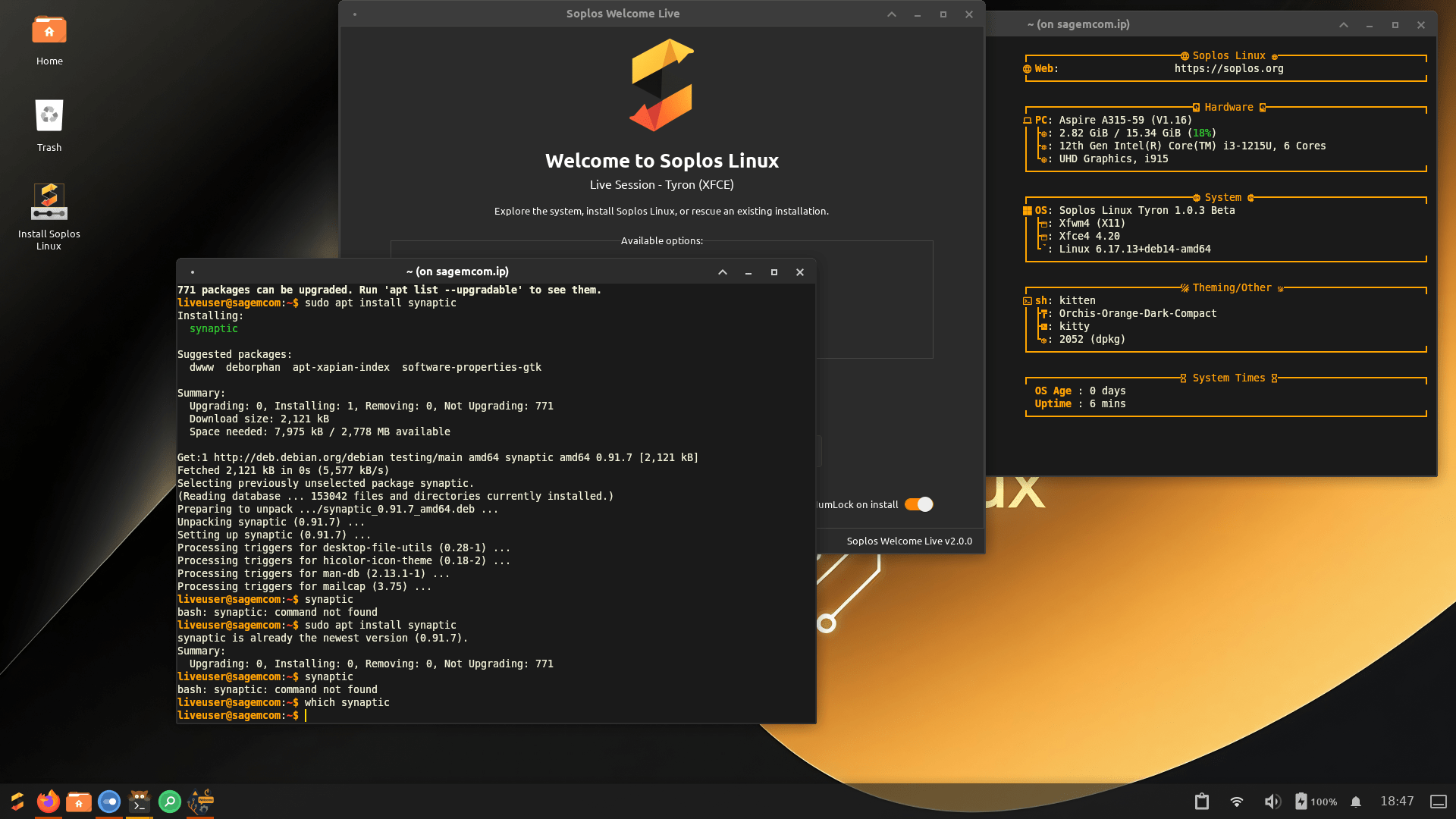Launch Firefox from the taskbar
This screenshot has width=1456, height=819.
point(49,802)
